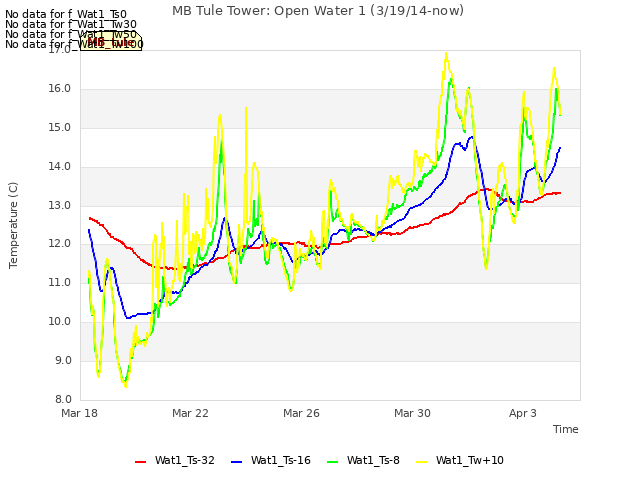Click the 11.0 y-axis tick label
The image size is (640, 480).
[x=60, y=282]
